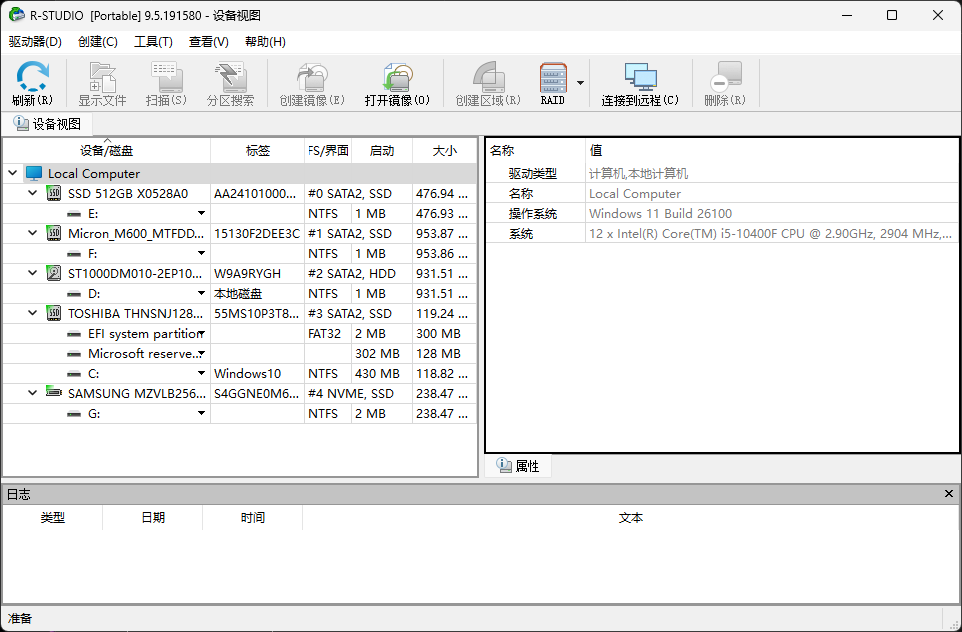Open the Drive (驱动器) menu
Image resolution: width=962 pixels, height=632 pixels.
(36, 42)
